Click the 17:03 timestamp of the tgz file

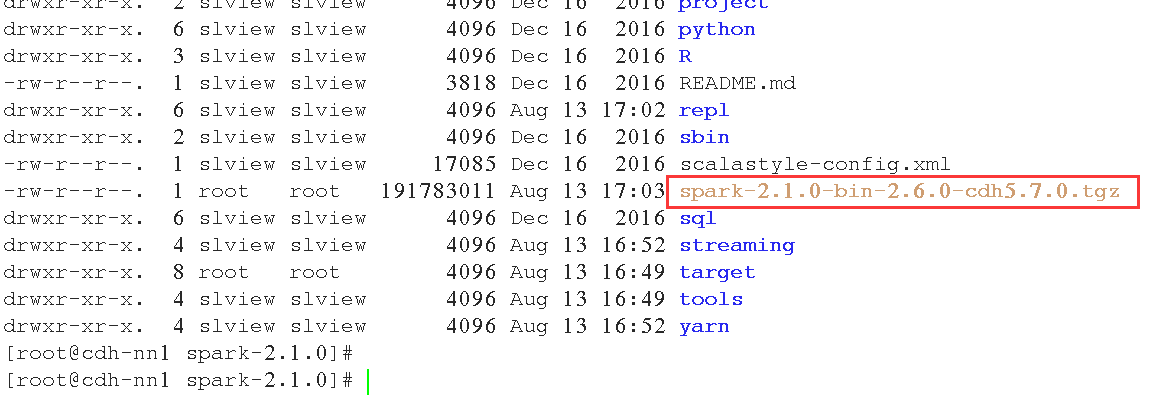tap(633, 192)
